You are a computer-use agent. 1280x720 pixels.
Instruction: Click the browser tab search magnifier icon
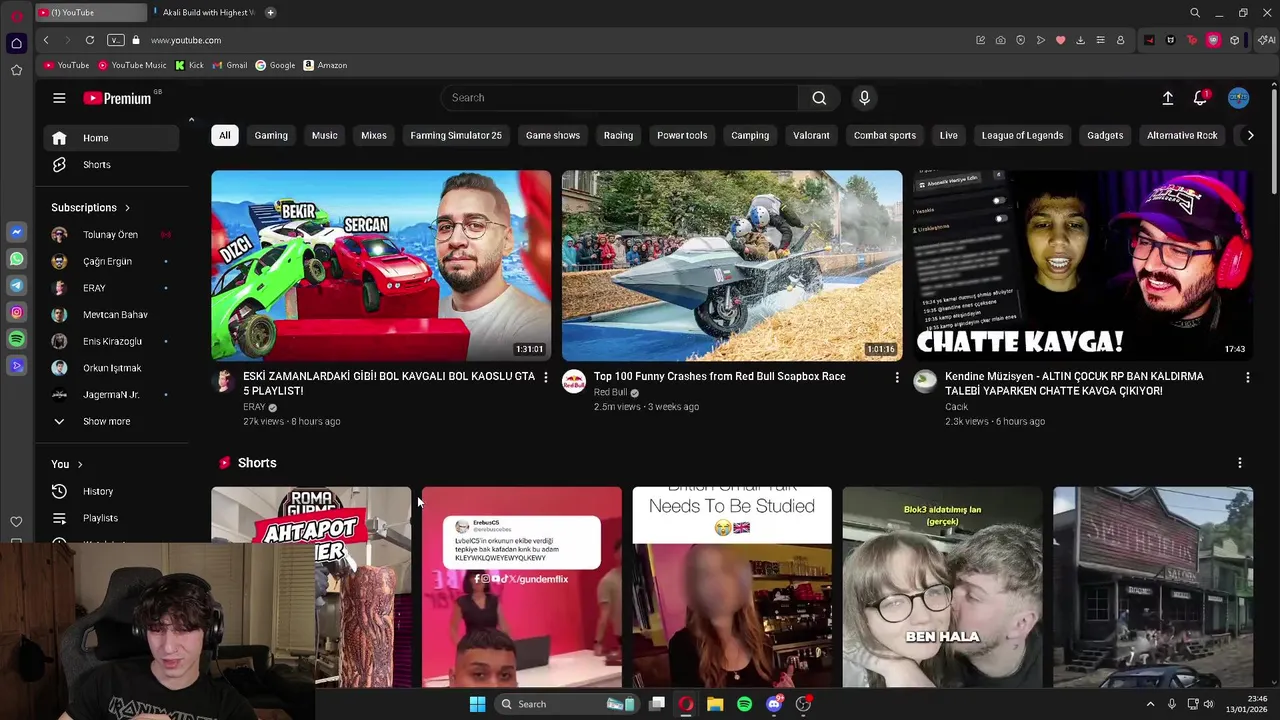[1194, 13]
